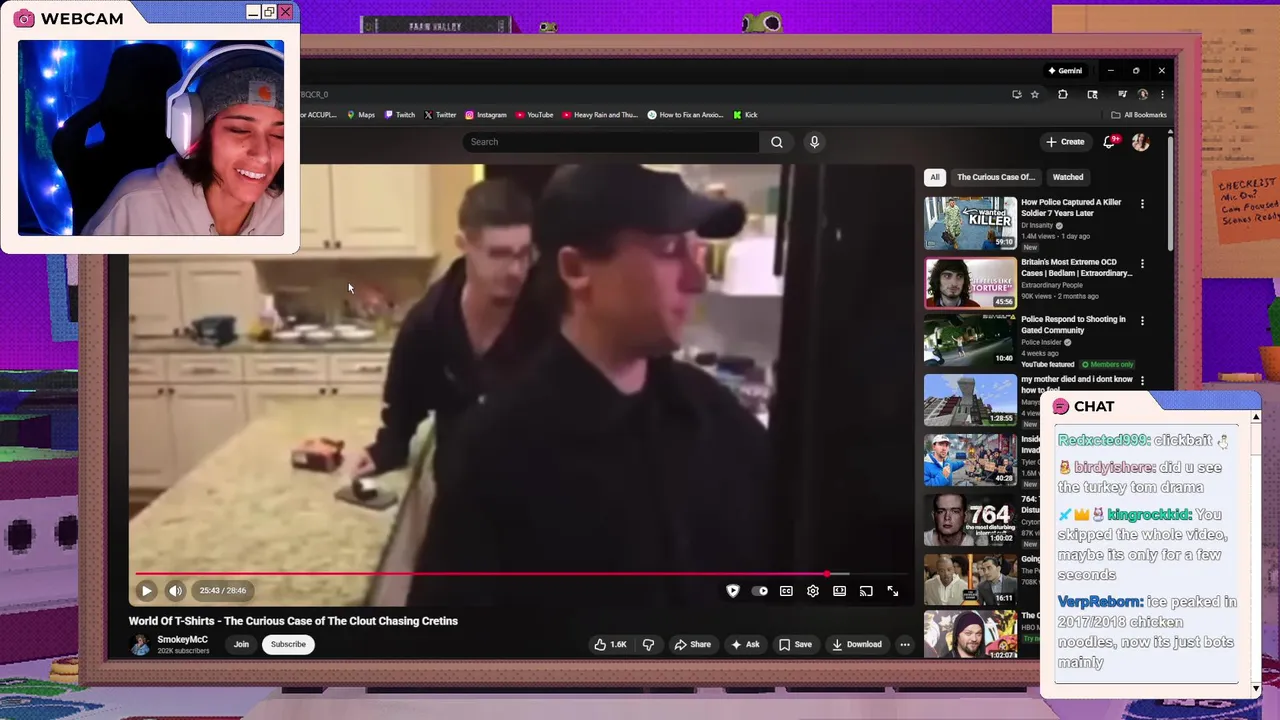Switch the player to theater mode
The height and width of the screenshot is (720, 1280).
coord(839,591)
